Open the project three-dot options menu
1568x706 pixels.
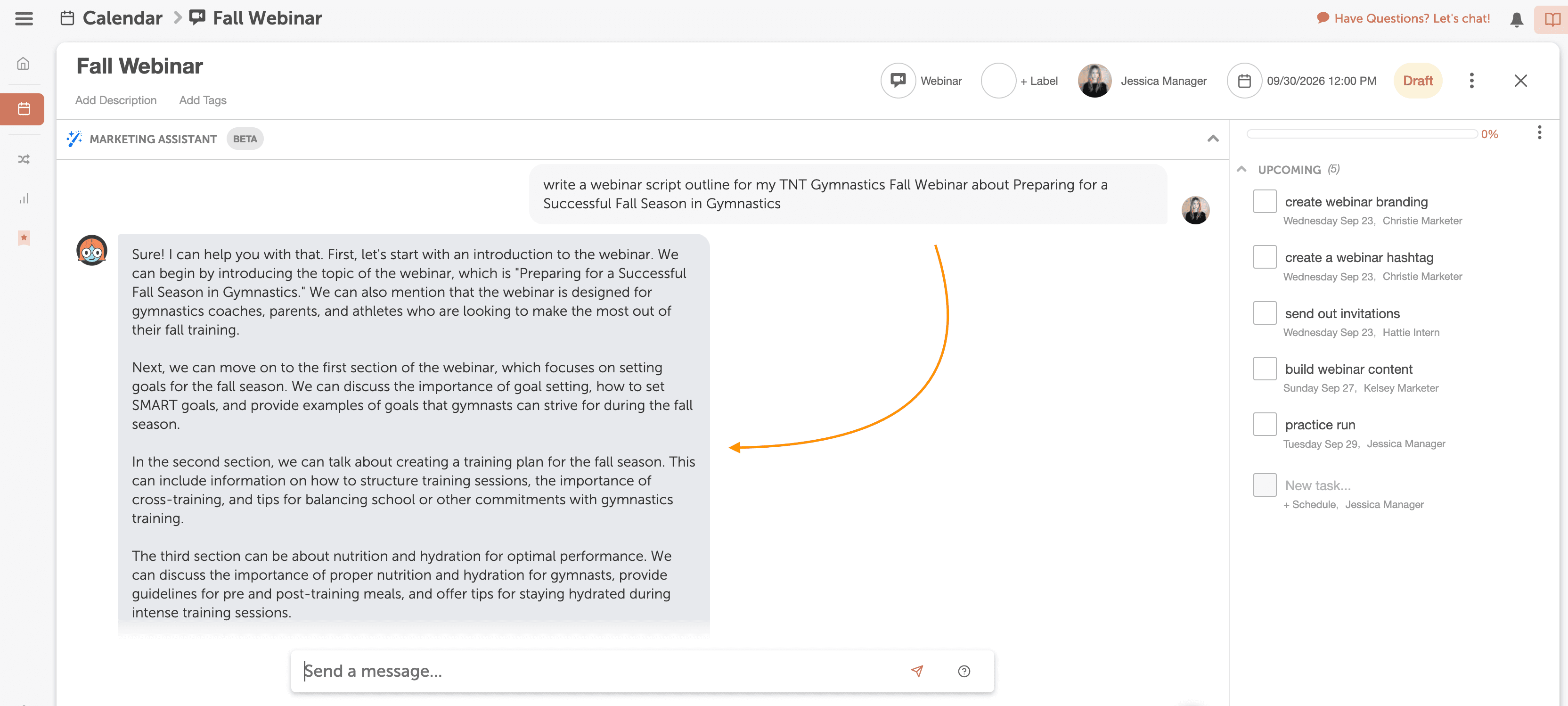click(x=1471, y=80)
